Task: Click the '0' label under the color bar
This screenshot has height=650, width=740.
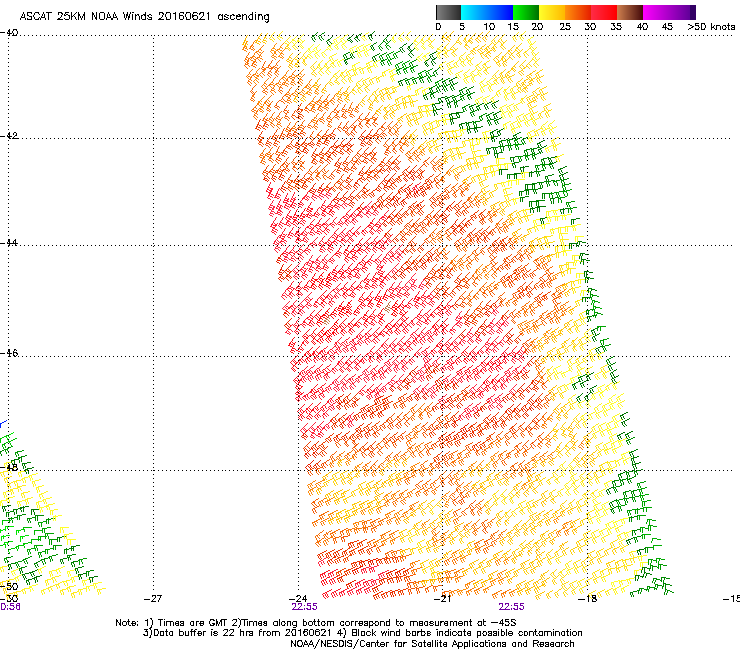Action: [x=438, y=27]
